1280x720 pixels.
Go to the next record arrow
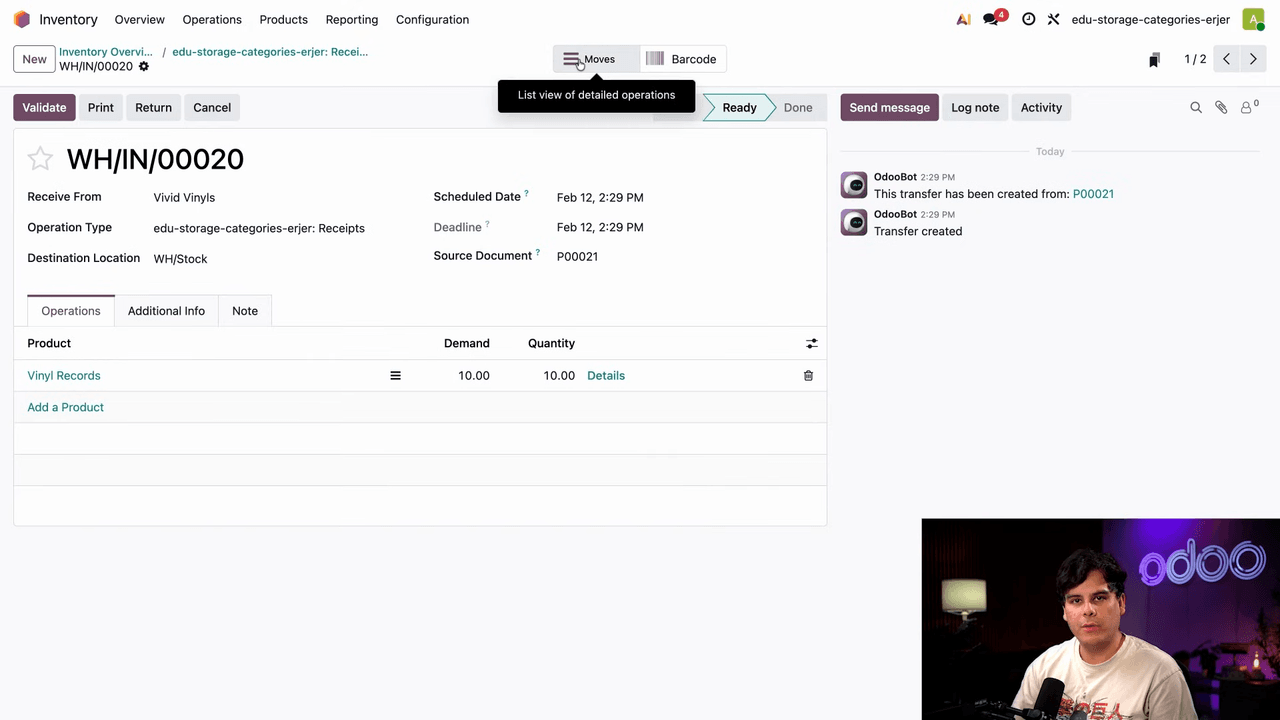1253,59
